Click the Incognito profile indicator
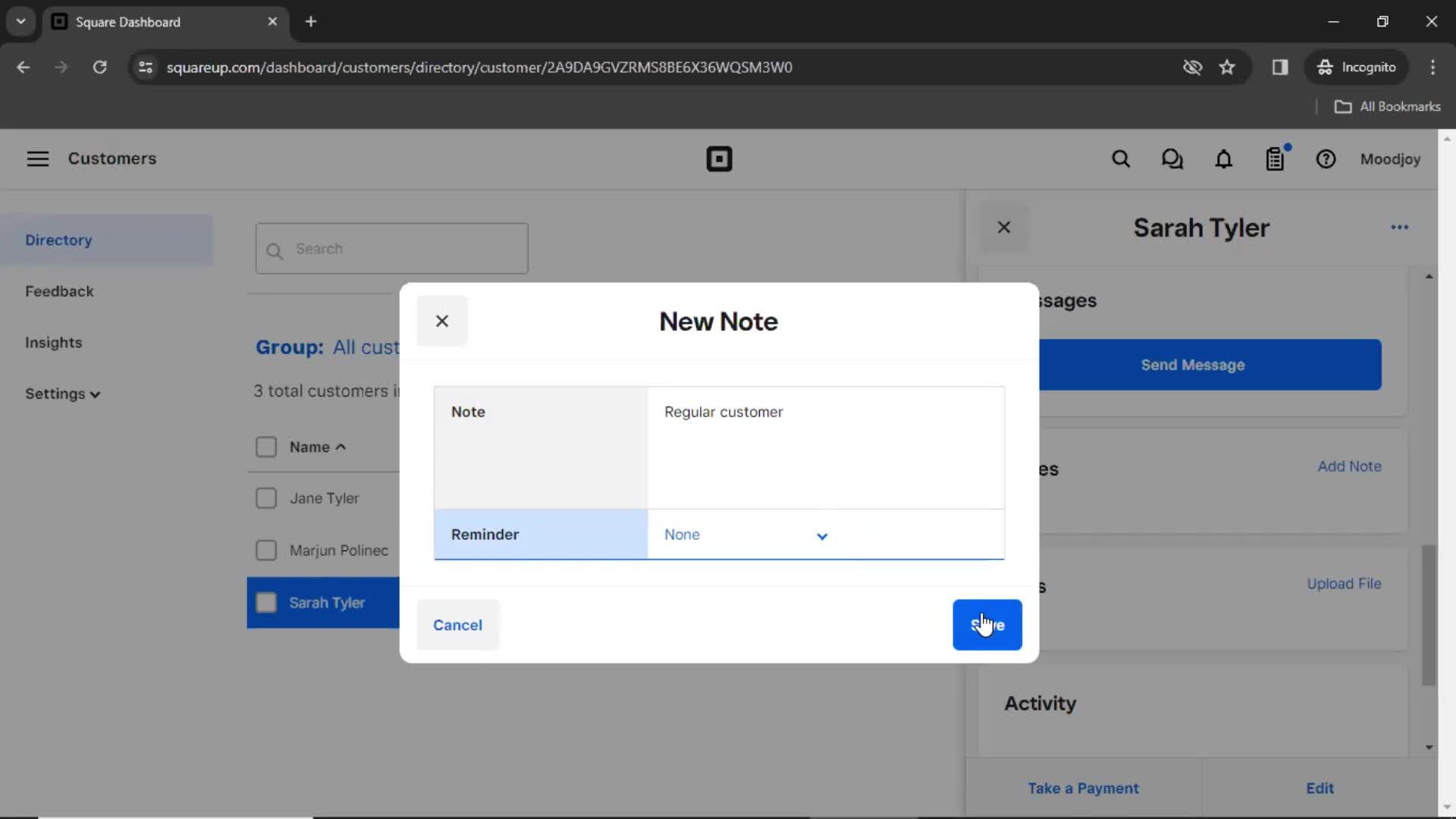 [1357, 67]
